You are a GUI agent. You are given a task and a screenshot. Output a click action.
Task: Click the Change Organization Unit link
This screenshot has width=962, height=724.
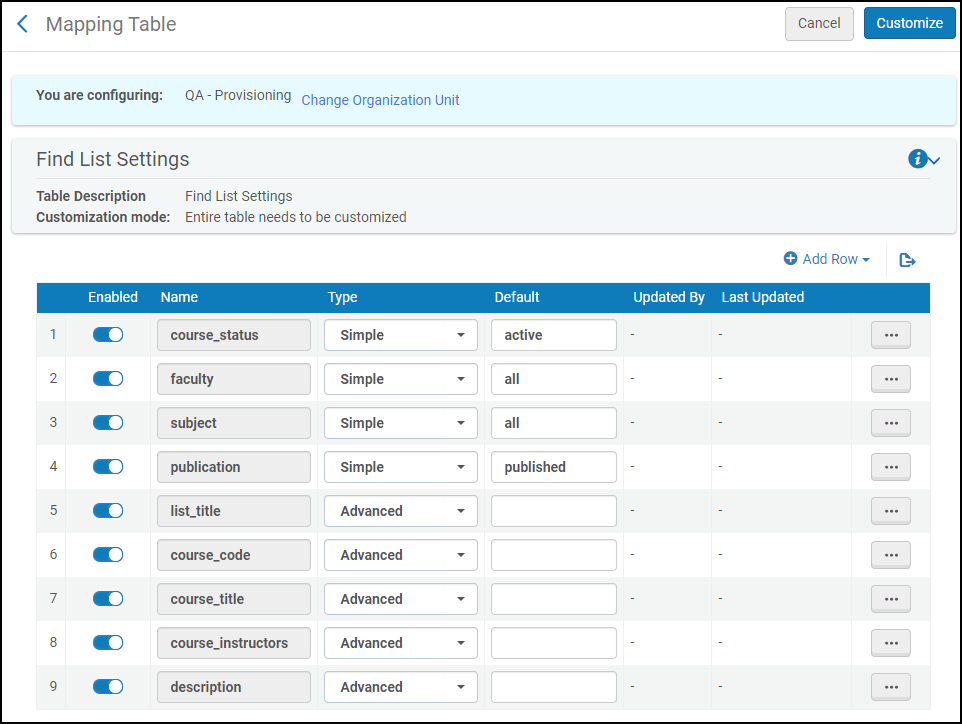click(x=380, y=100)
